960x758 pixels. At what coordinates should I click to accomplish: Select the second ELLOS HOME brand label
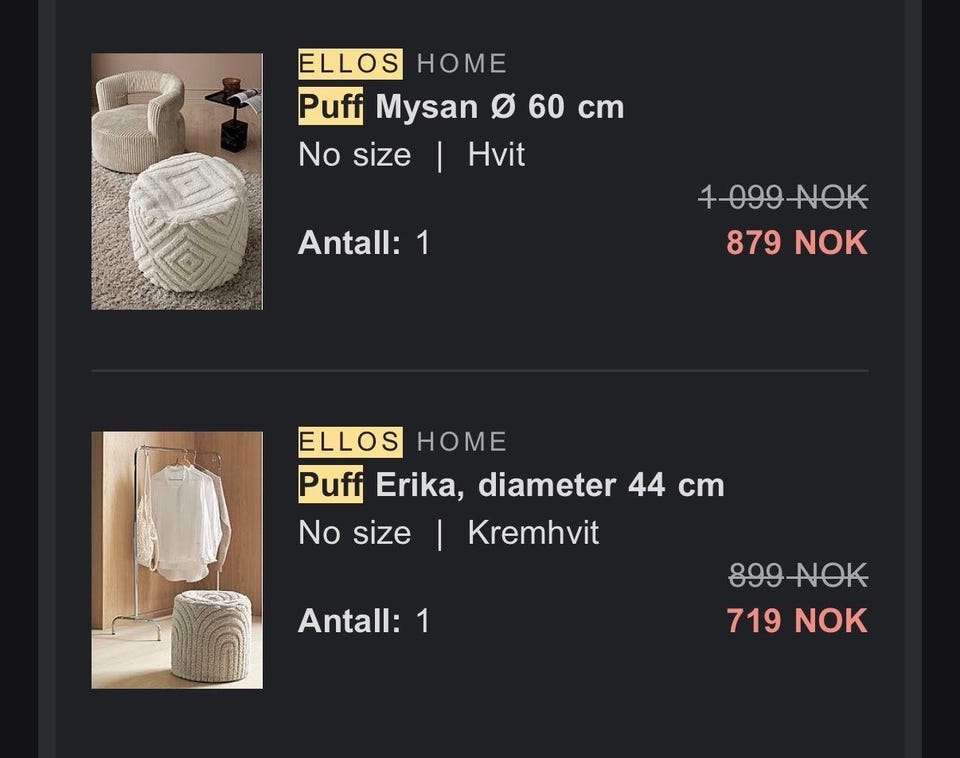click(402, 442)
